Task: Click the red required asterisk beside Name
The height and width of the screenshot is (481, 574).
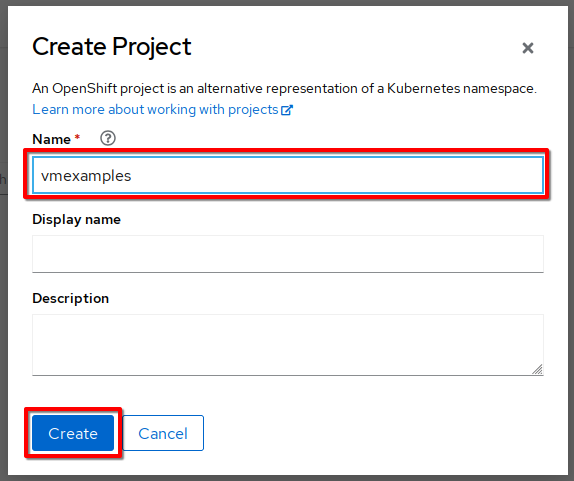Action: pyautogui.click(x=77, y=137)
